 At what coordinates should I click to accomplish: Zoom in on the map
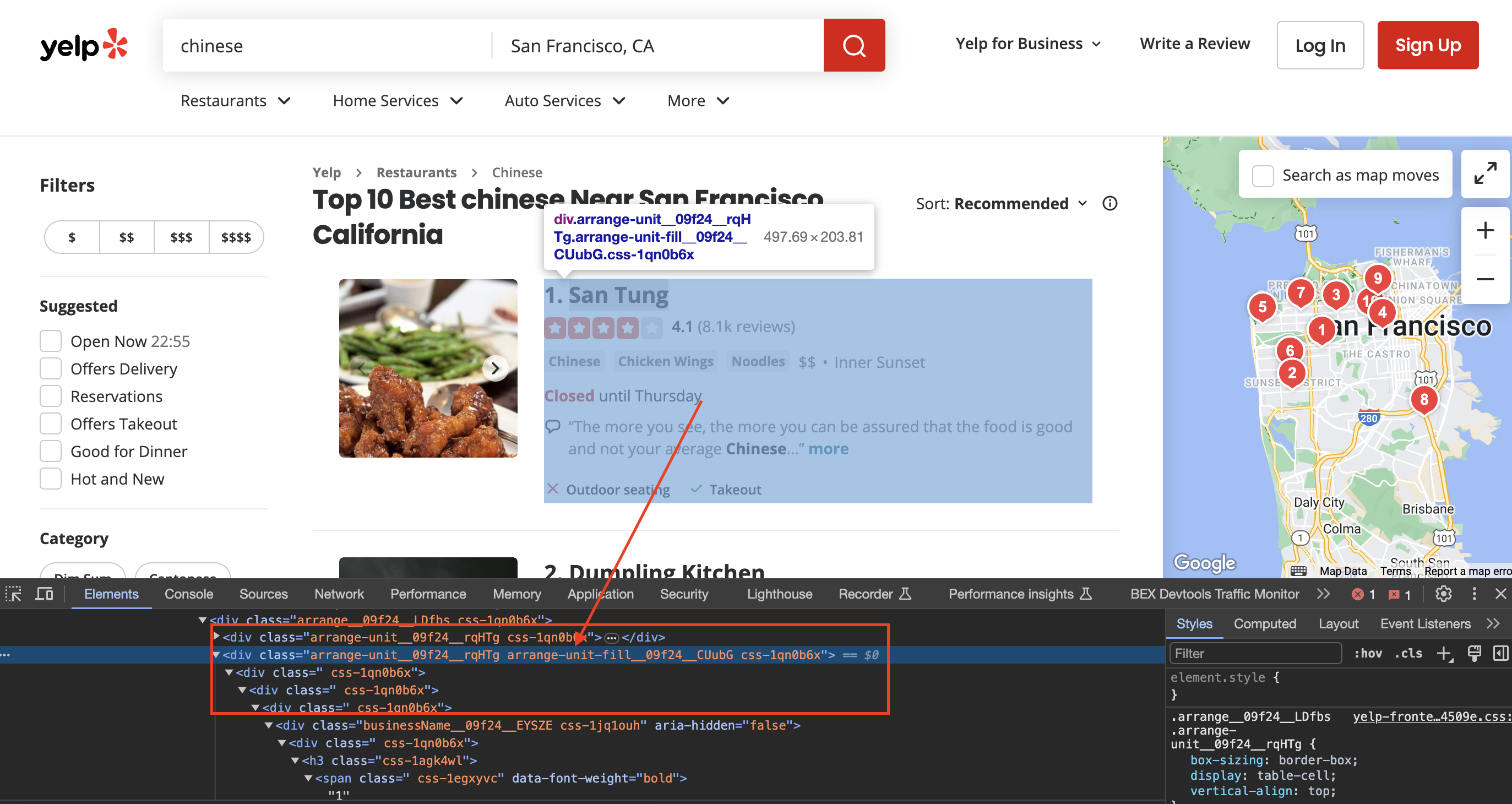coord(1485,230)
